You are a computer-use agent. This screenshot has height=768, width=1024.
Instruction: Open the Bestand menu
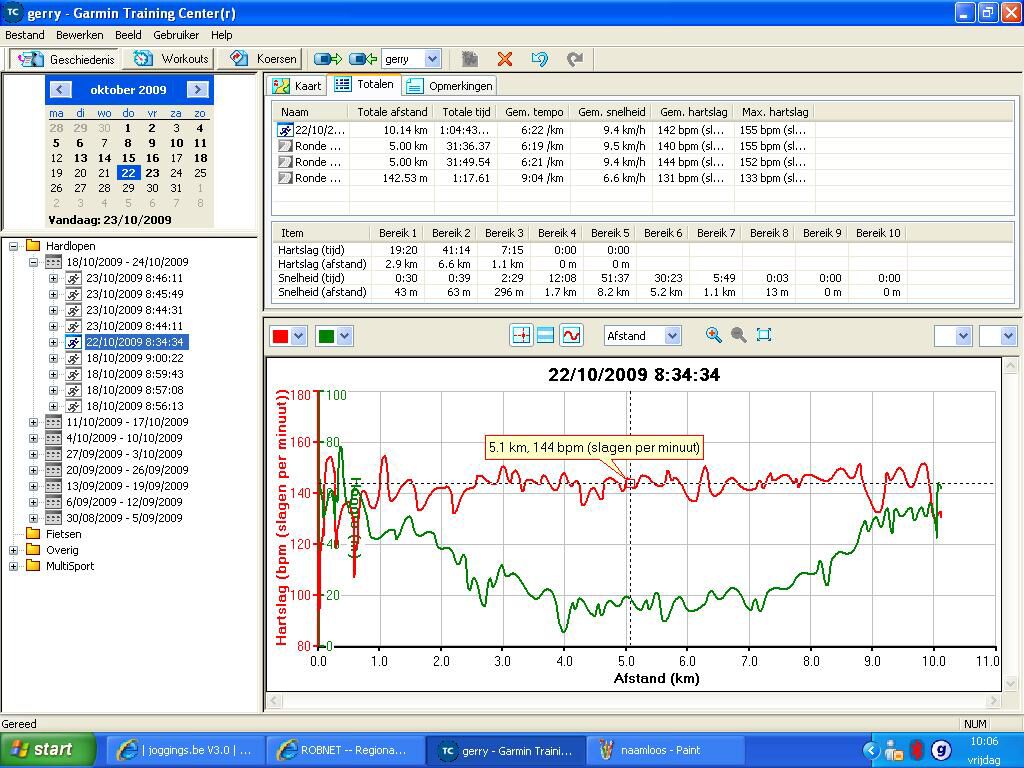pos(25,35)
